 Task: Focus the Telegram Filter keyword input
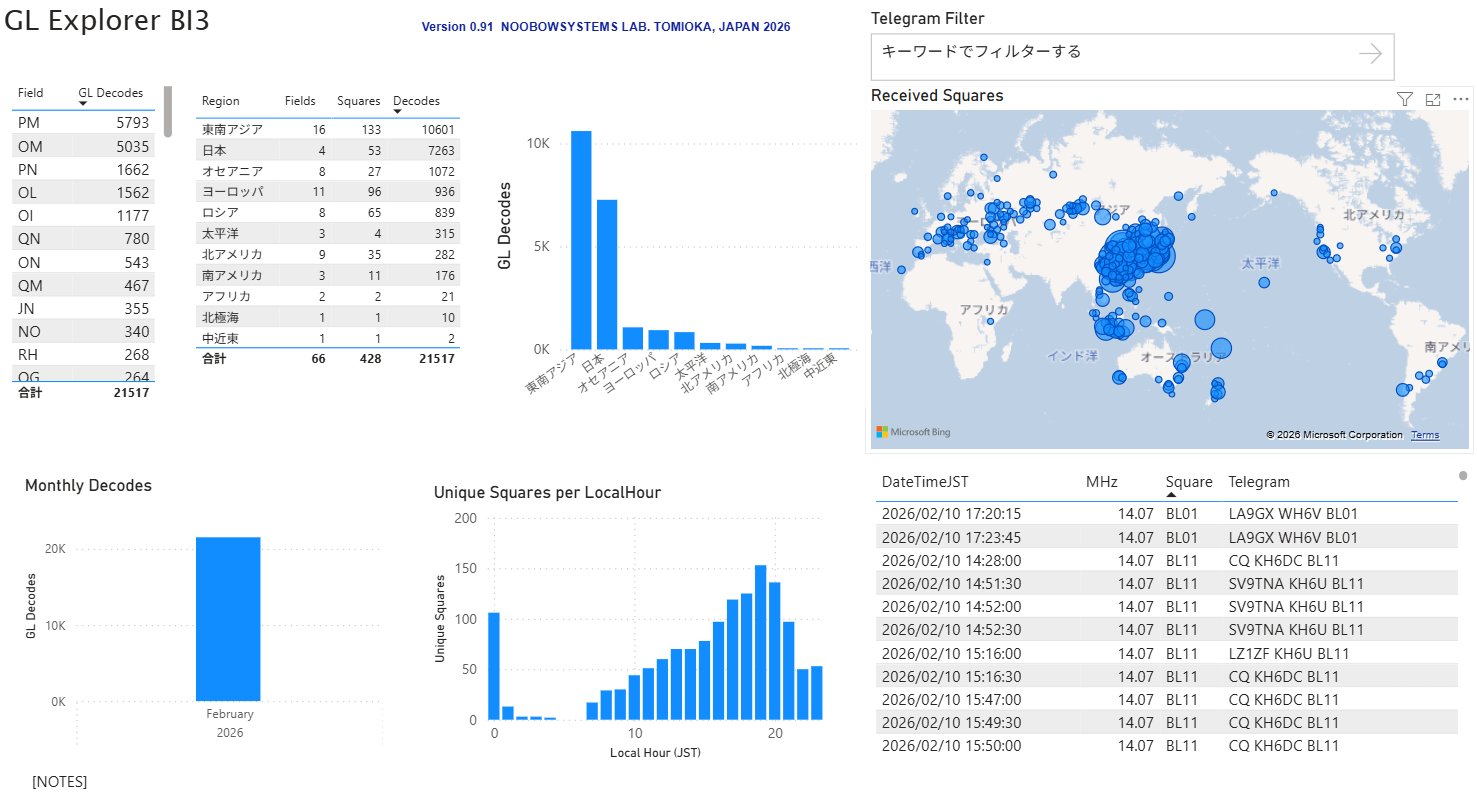coord(1110,52)
